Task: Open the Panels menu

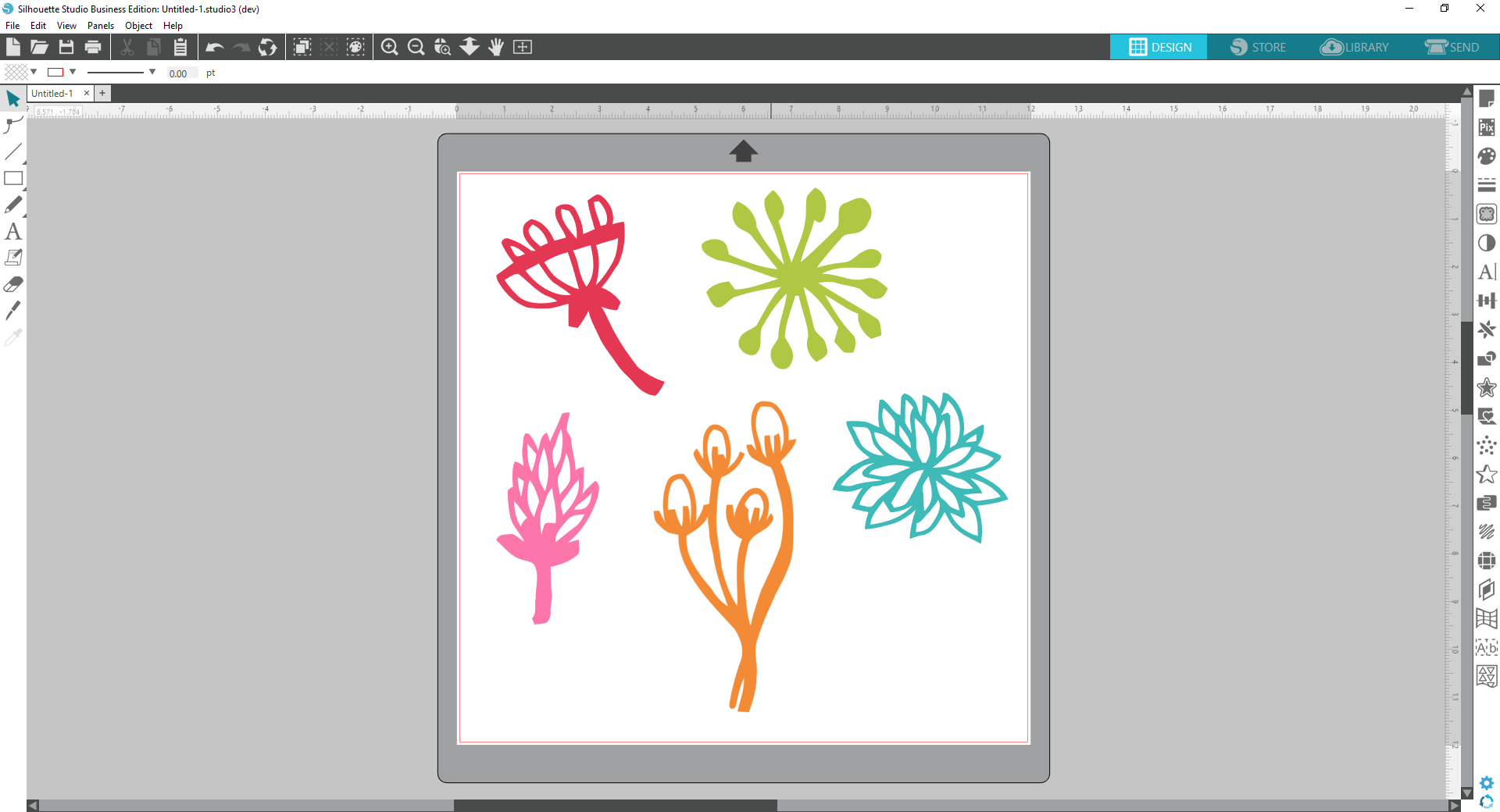Action: 100,26
